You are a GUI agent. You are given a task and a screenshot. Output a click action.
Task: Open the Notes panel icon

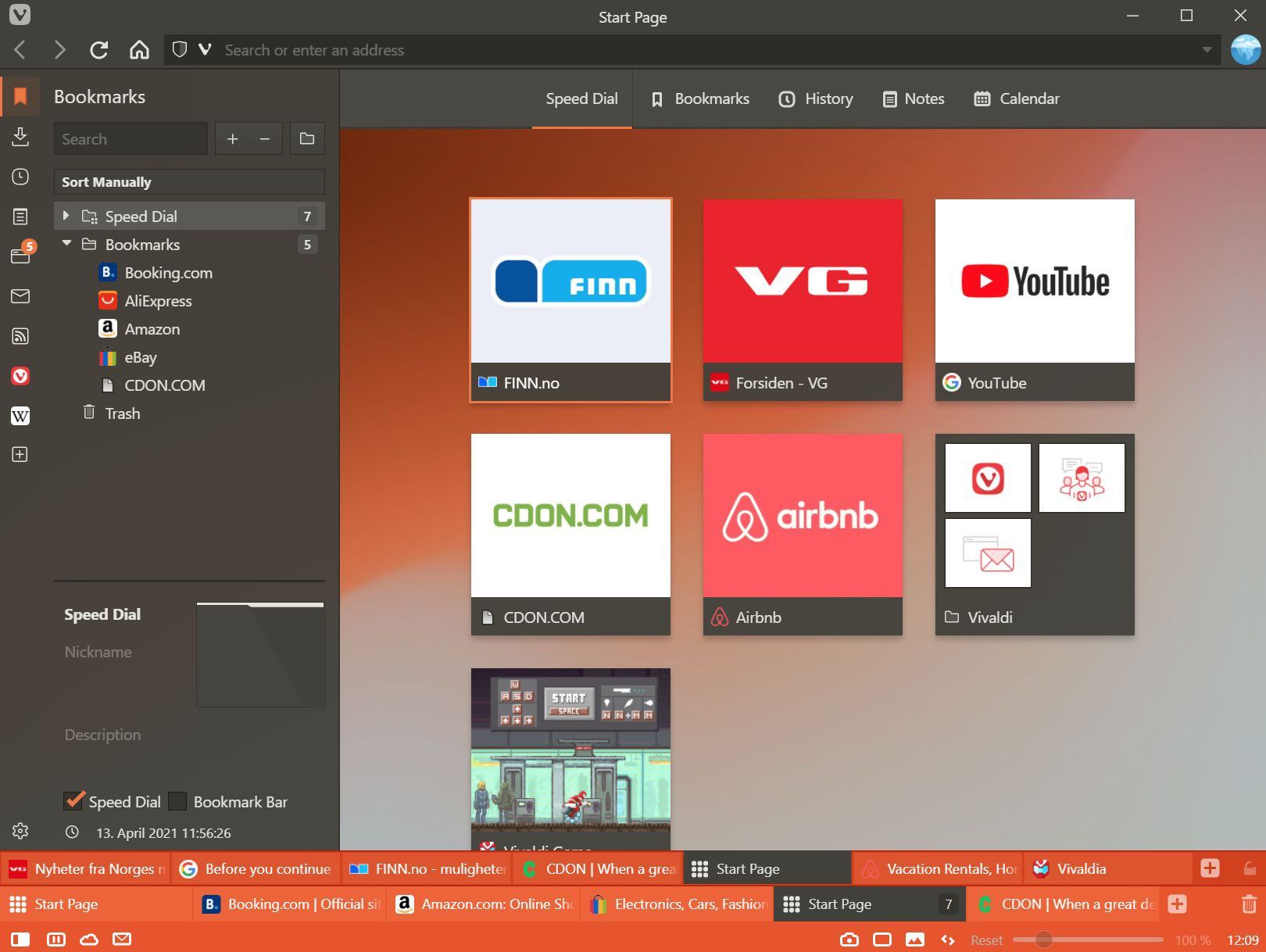pos(20,217)
